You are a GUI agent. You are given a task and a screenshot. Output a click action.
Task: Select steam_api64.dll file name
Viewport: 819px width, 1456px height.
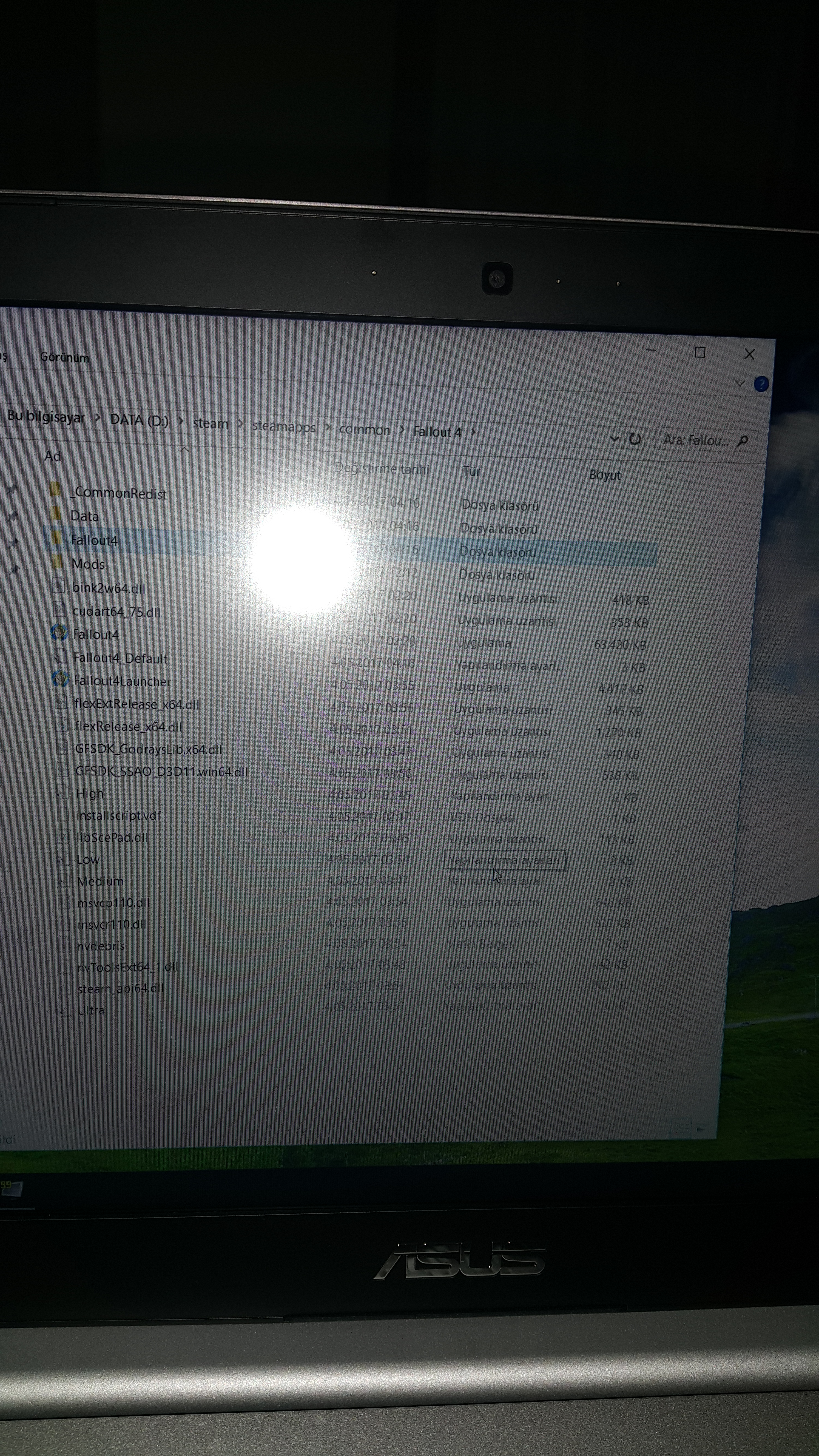[120, 989]
